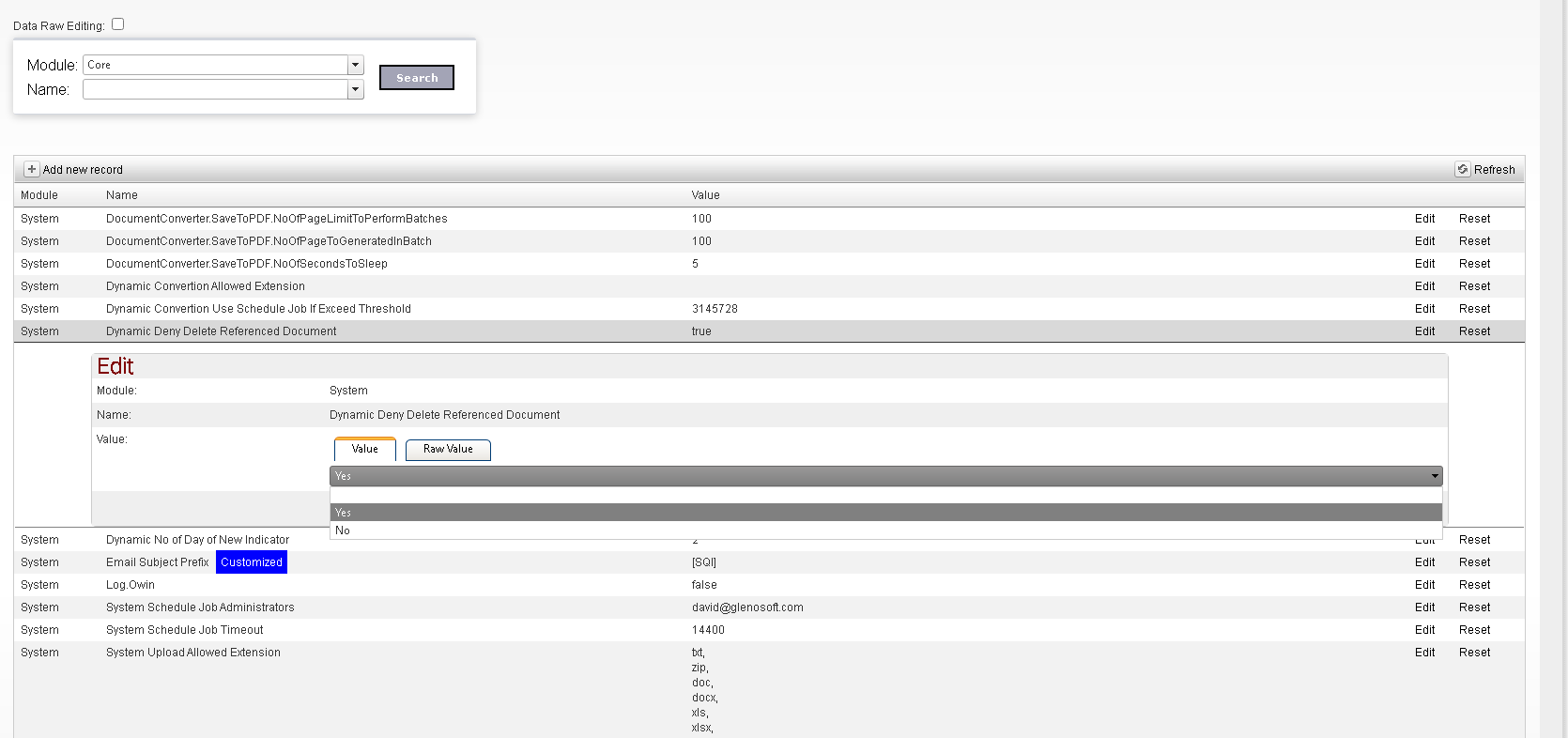The height and width of the screenshot is (738, 1568).
Task: Click the Name column header
Action: pyautogui.click(x=122, y=195)
